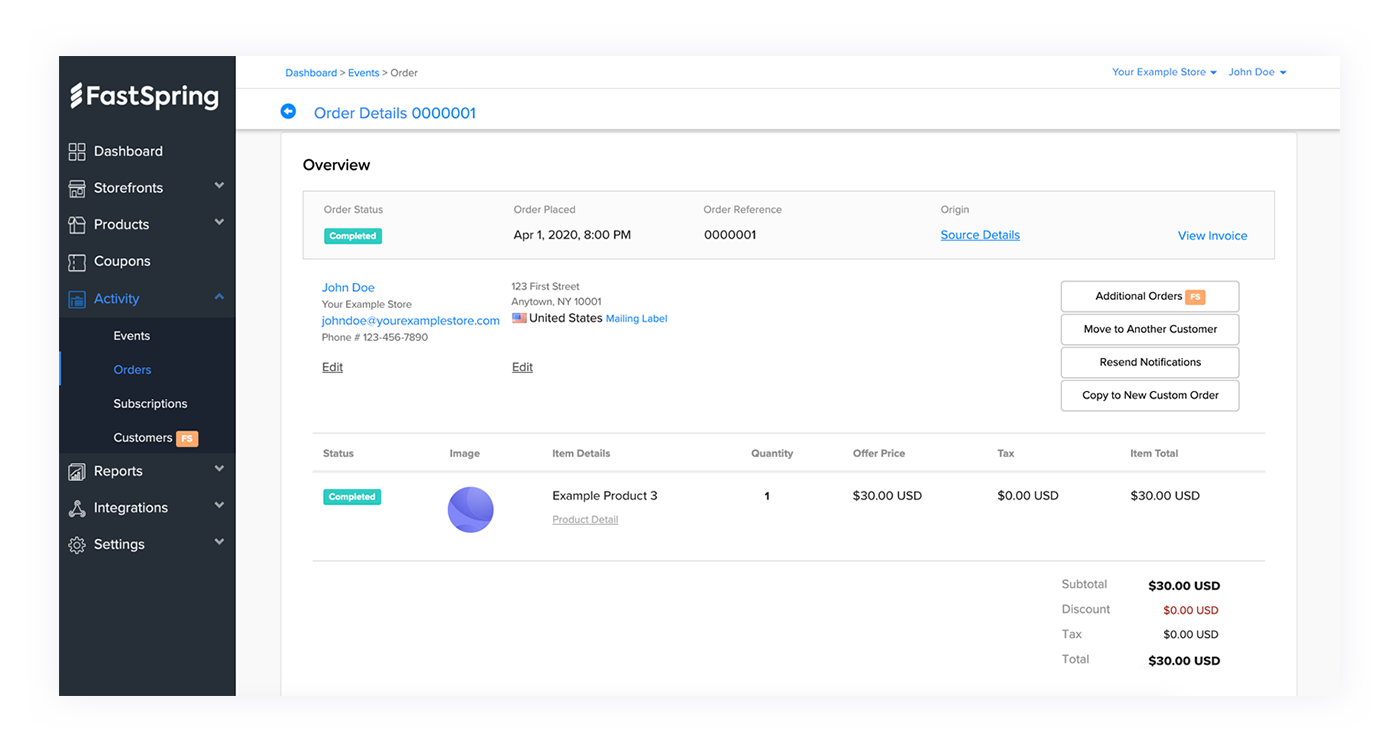Click the Storefronts shop icon

pyautogui.click(x=77, y=188)
